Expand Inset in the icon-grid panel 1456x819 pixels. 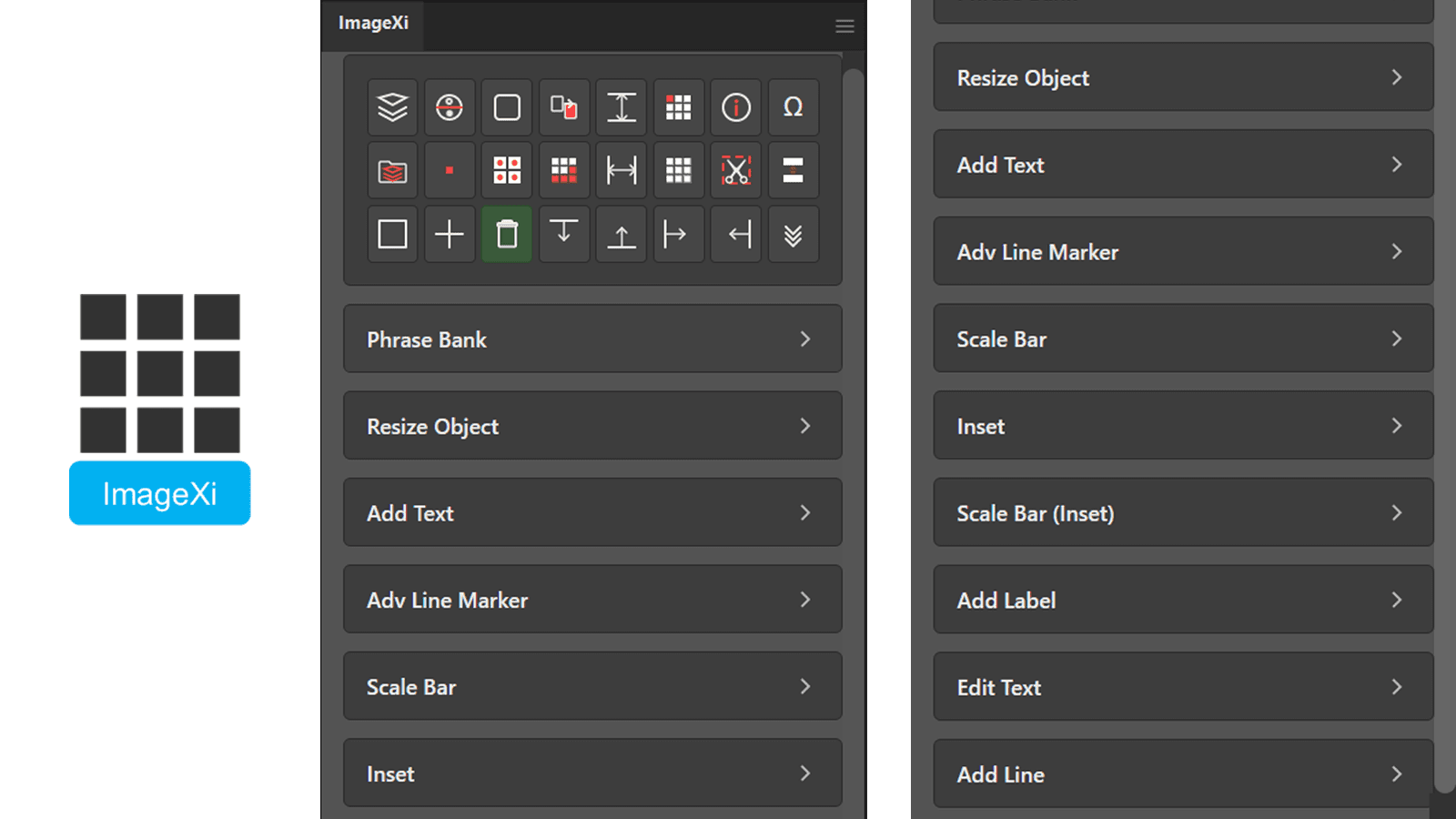(x=592, y=773)
